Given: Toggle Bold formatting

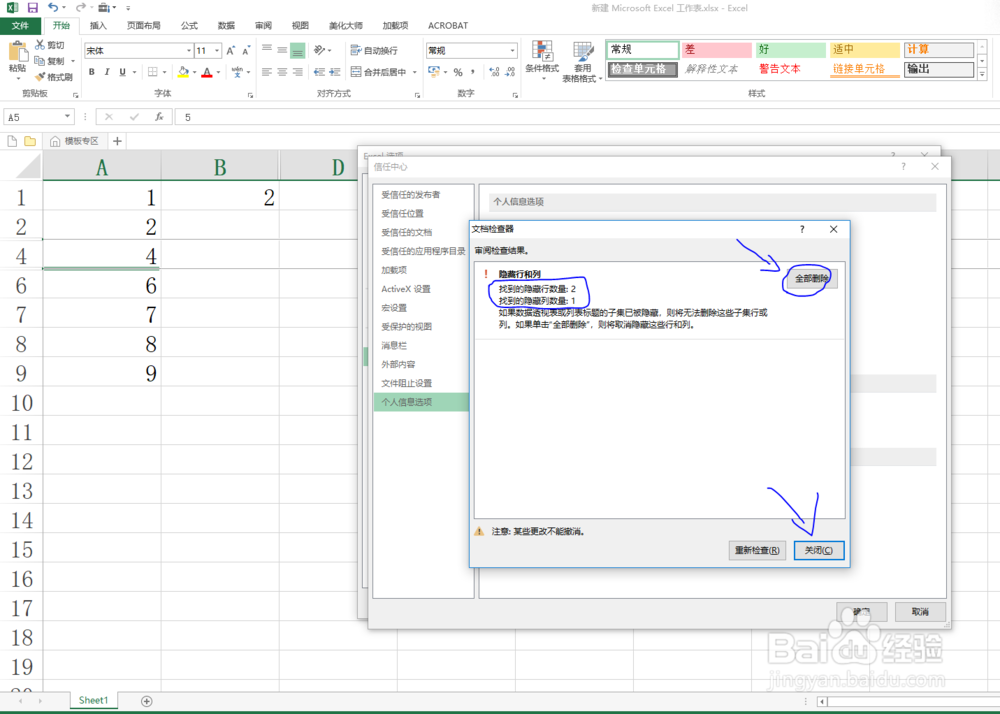Looking at the screenshot, I should (x=92, y=72).
